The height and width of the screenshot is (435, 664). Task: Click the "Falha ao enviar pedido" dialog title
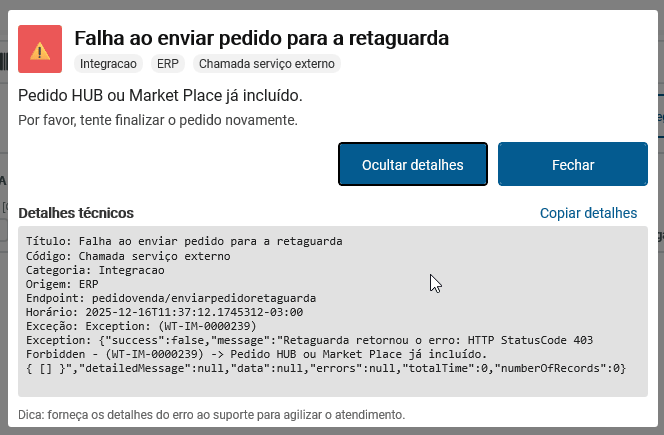261,38
